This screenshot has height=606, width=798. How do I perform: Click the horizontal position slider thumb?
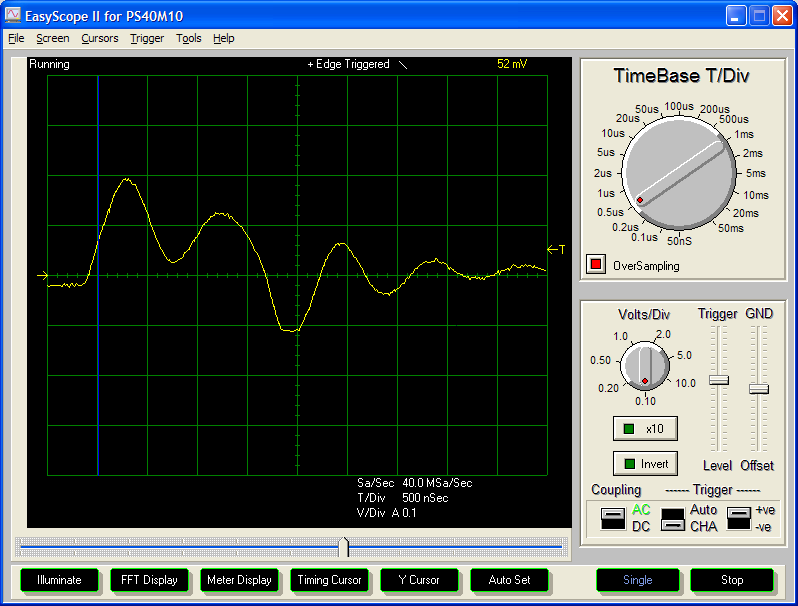[344, 547]
